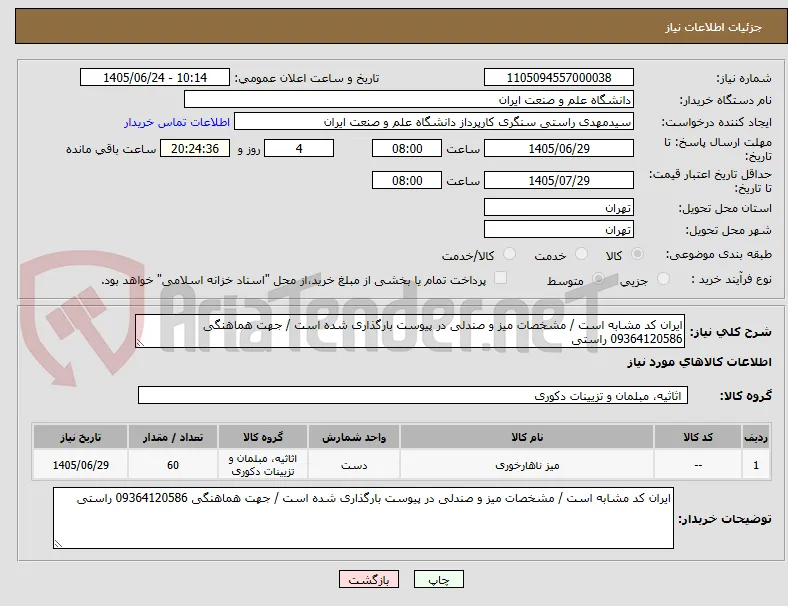
Task: Click the میز ناهارخوری table cell
Action: tap(527, 465)
